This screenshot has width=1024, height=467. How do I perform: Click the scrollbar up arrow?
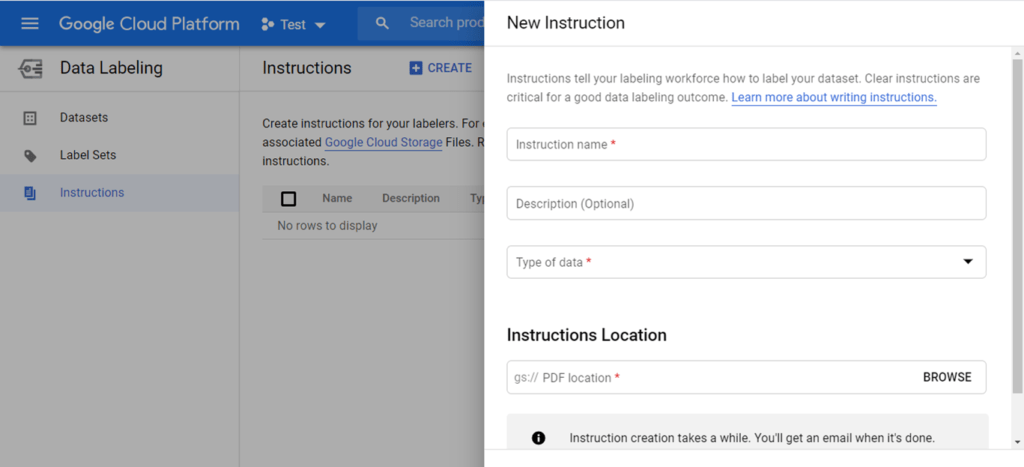[1017, 52]
